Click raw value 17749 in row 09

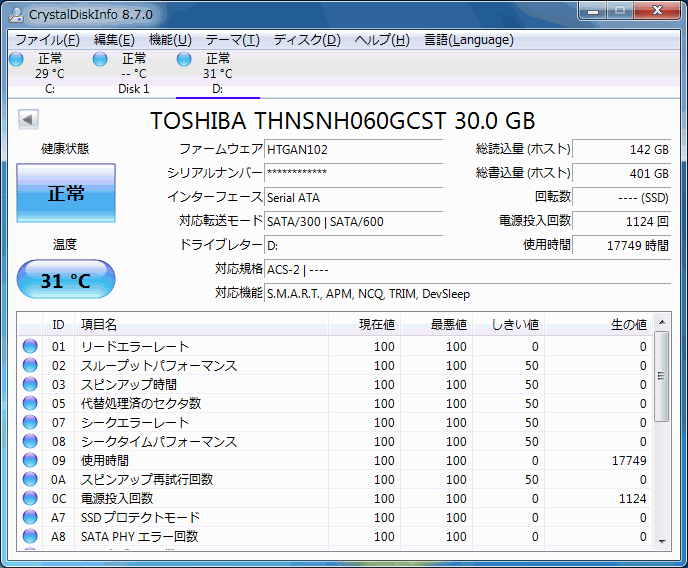629,461
